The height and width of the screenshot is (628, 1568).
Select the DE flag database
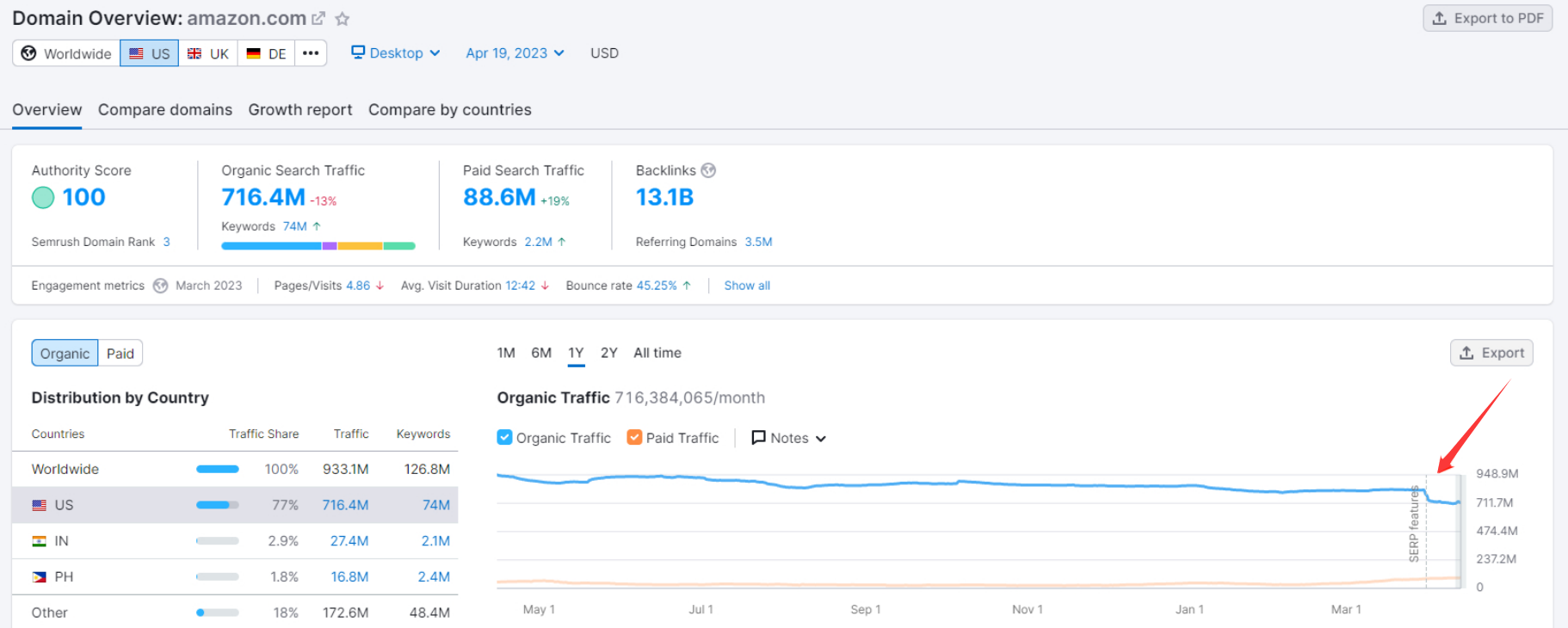click(x=253, y=53)
